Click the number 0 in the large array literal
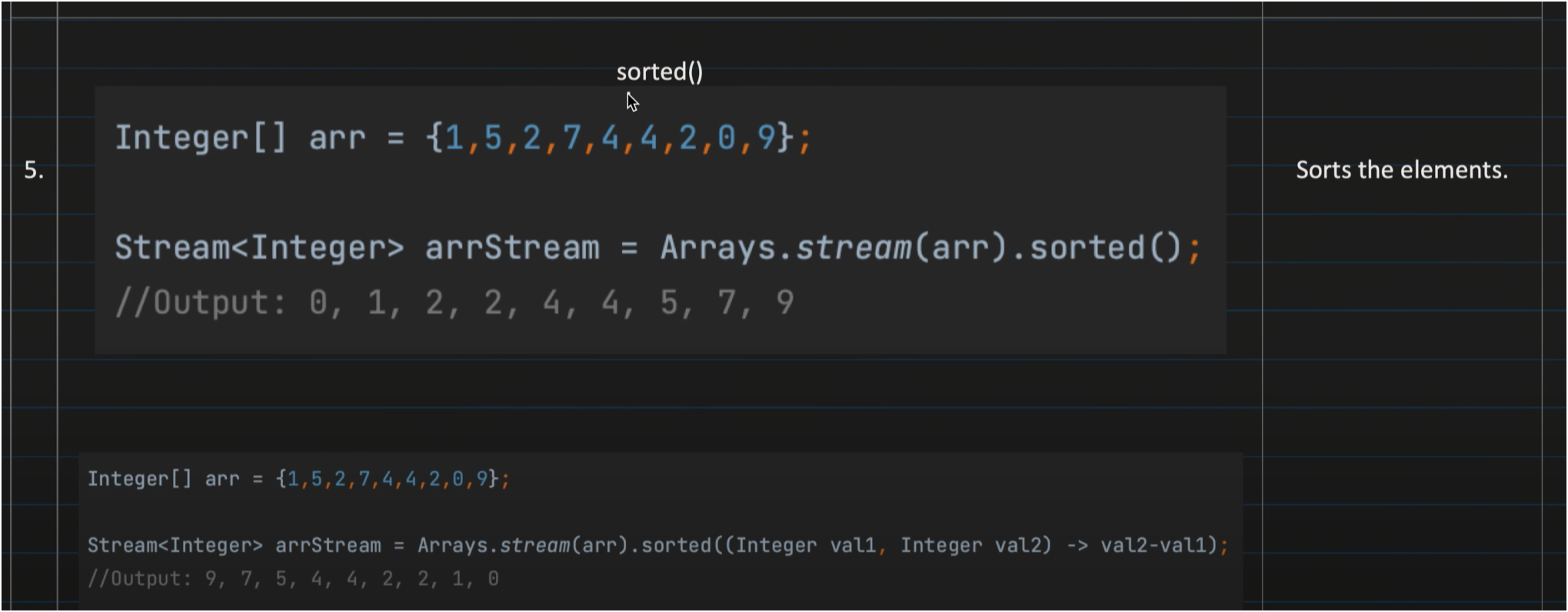The height and width of the screenshot is (612, 1568). [726, 138]
